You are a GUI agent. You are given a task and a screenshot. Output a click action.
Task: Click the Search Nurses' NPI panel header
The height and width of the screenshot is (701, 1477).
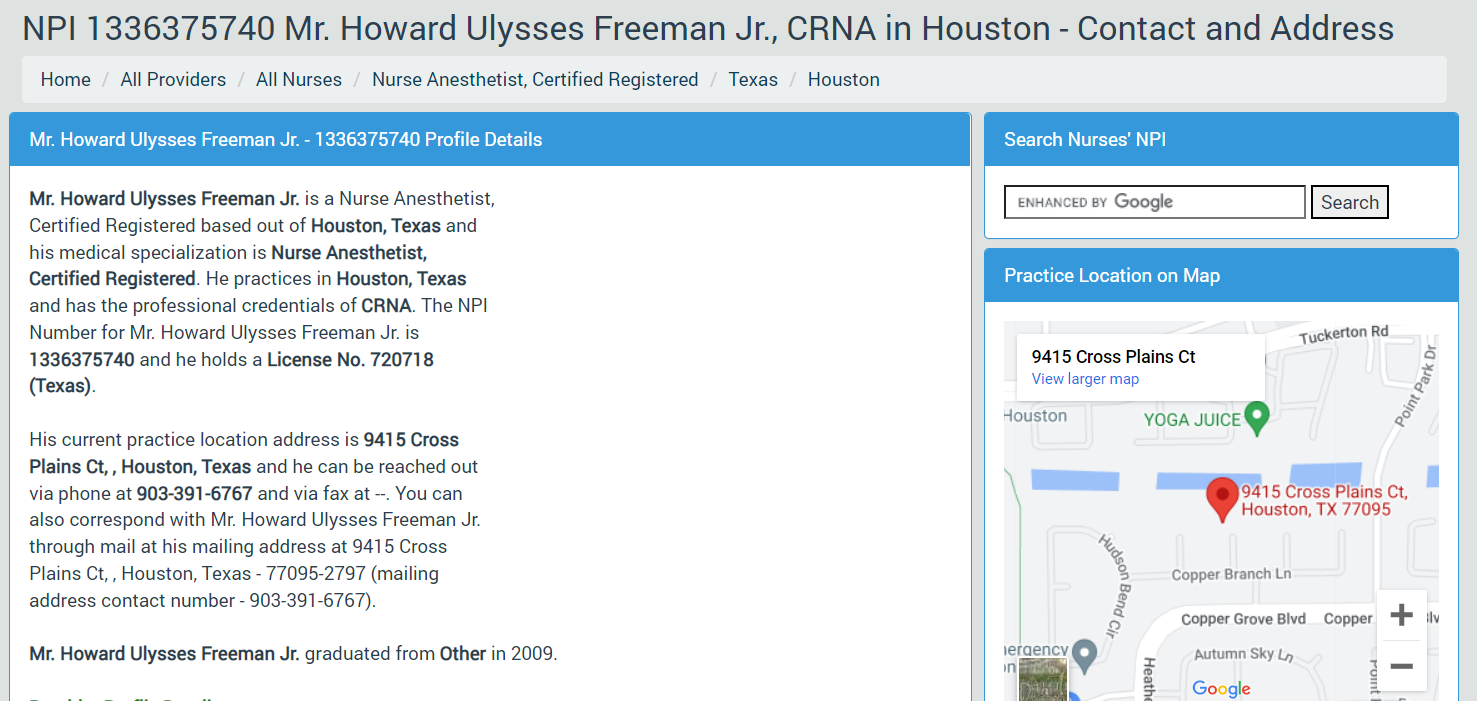tap(1221, 139)
